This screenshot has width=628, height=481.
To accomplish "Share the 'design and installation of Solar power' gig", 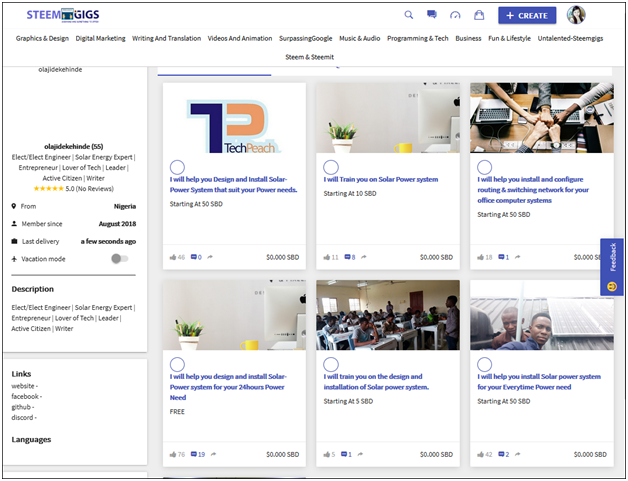I will (360, 454).
